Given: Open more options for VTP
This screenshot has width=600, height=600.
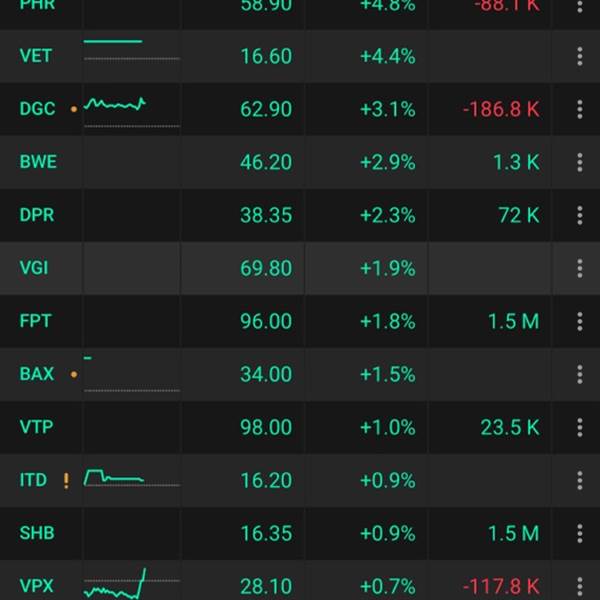Looking at the screenshot, I should 580,427.
